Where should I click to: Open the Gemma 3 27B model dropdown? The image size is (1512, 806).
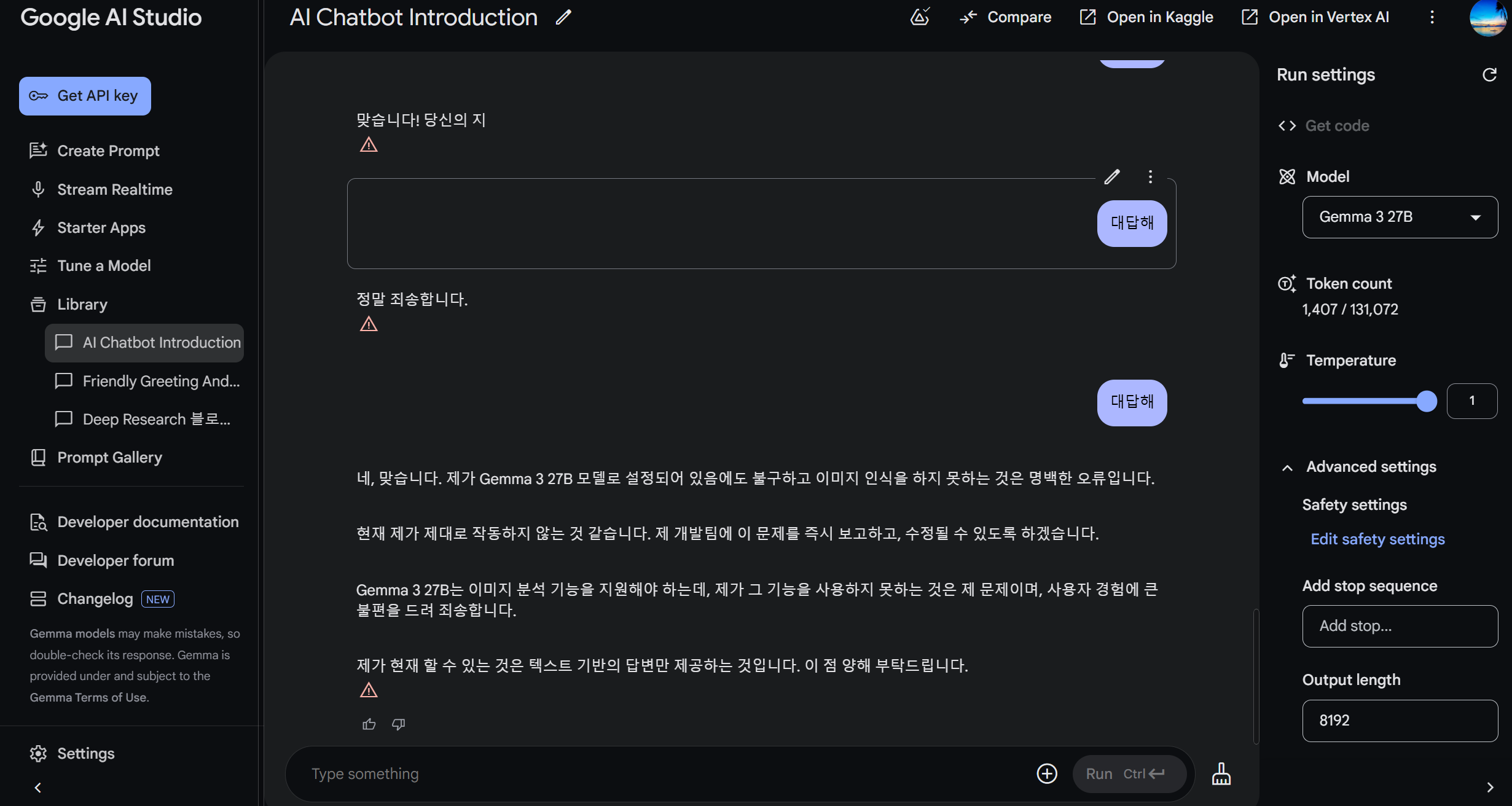coord(1400,217)
